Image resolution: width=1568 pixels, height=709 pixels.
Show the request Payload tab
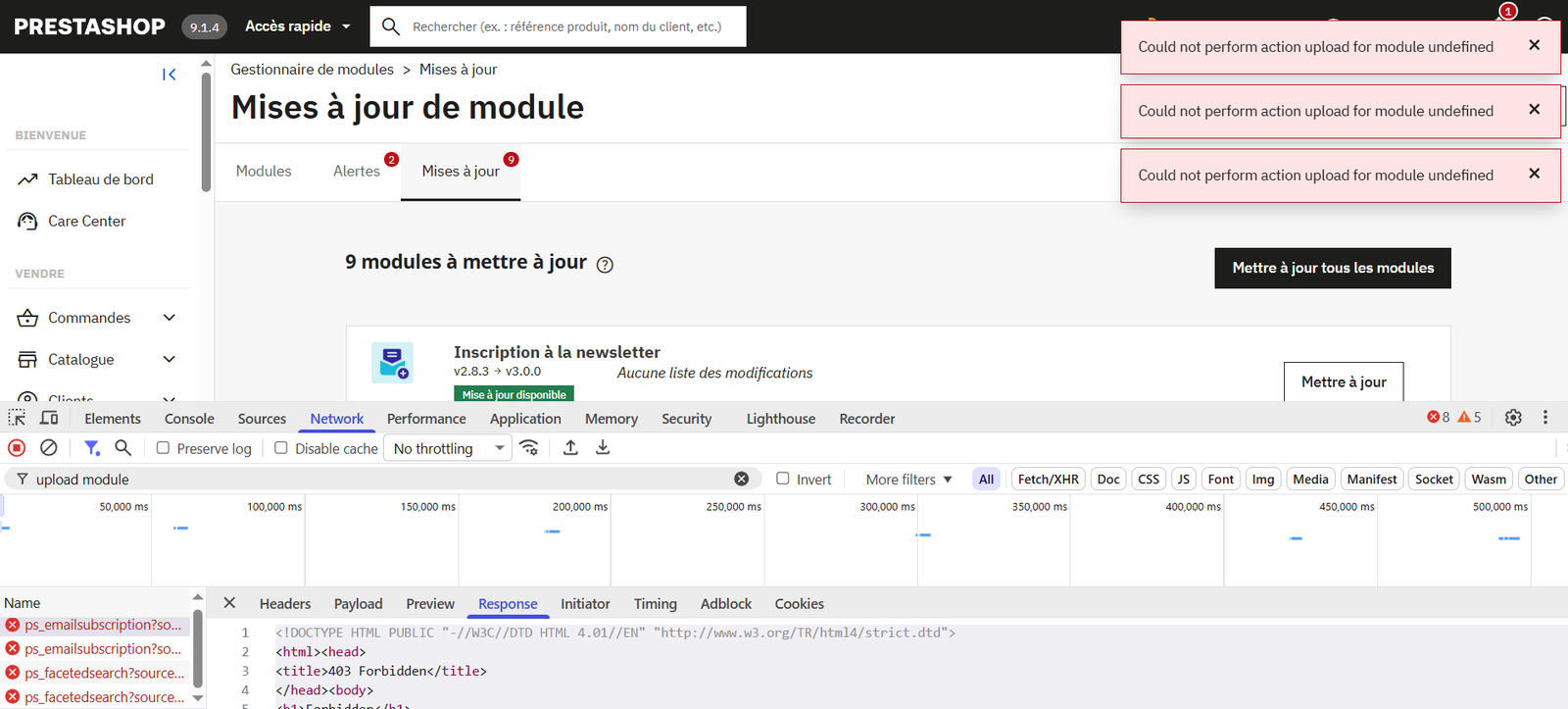coord(358,604)
